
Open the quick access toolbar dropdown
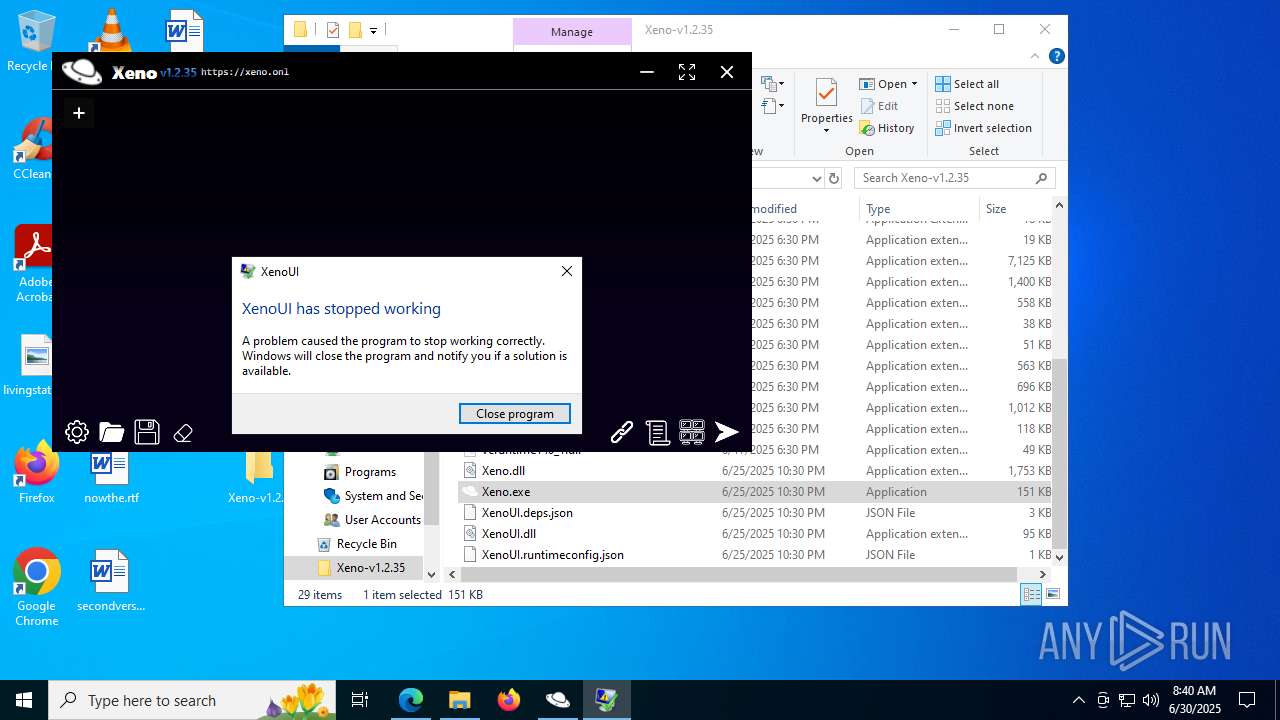click(x=373, y=30)
